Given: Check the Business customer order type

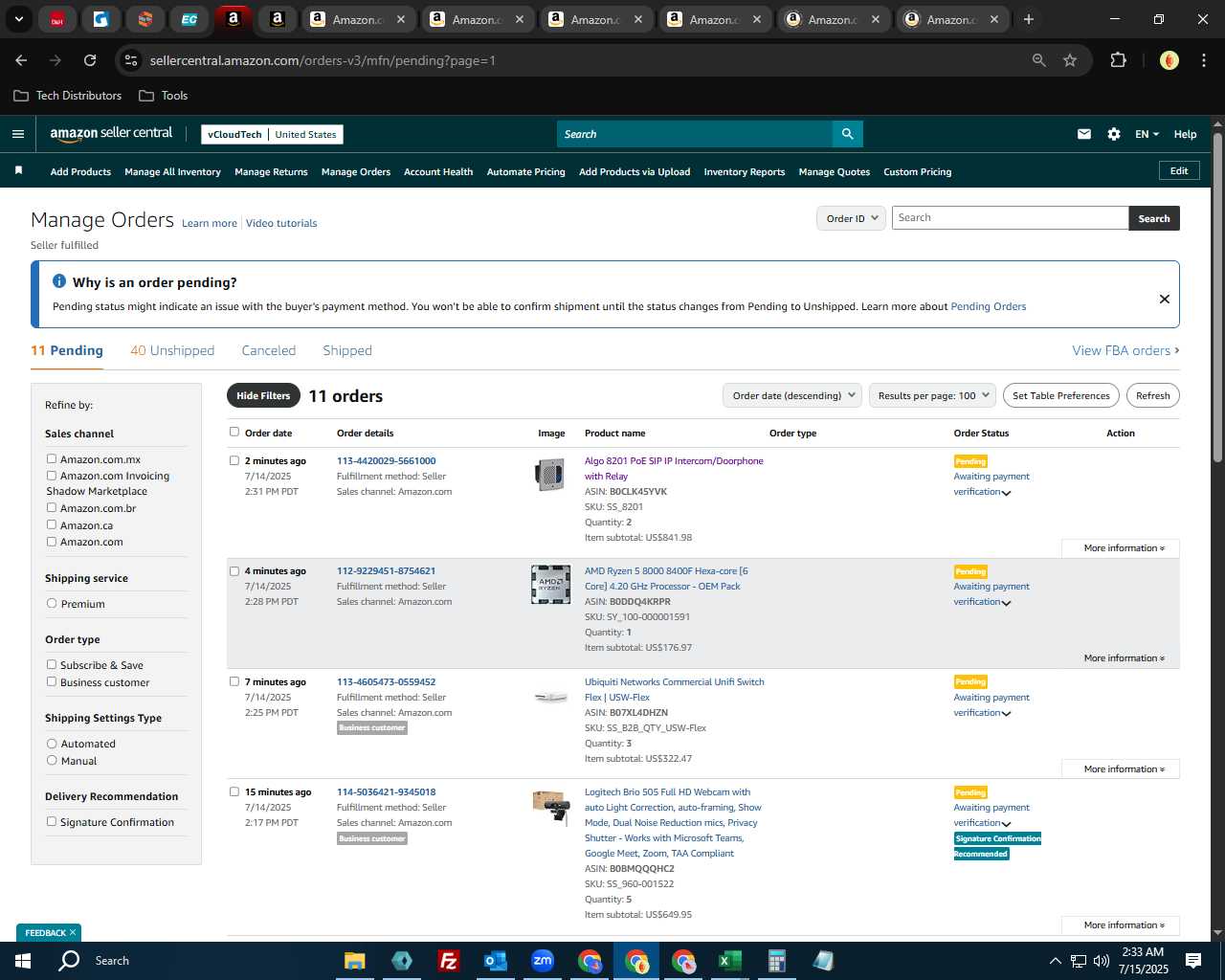Looking at the screenshot, I should pos(52,682).
